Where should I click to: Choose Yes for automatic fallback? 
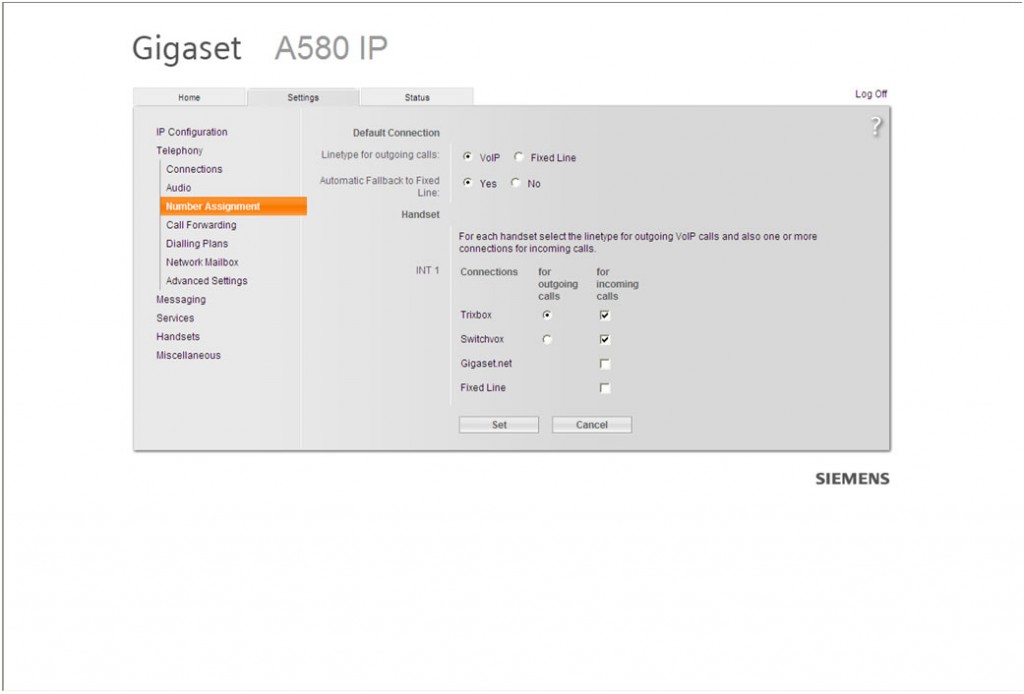tap(468, 183)
